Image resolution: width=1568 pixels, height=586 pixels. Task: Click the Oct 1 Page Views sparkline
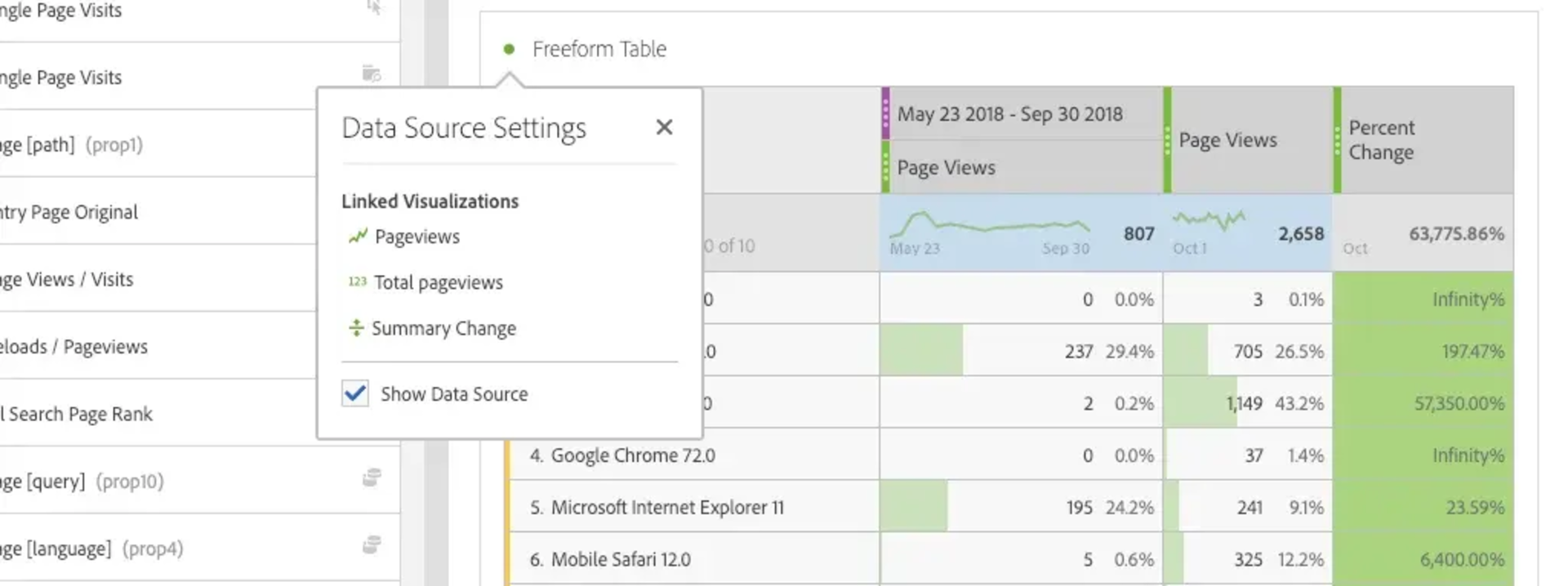coord(1209,221)
